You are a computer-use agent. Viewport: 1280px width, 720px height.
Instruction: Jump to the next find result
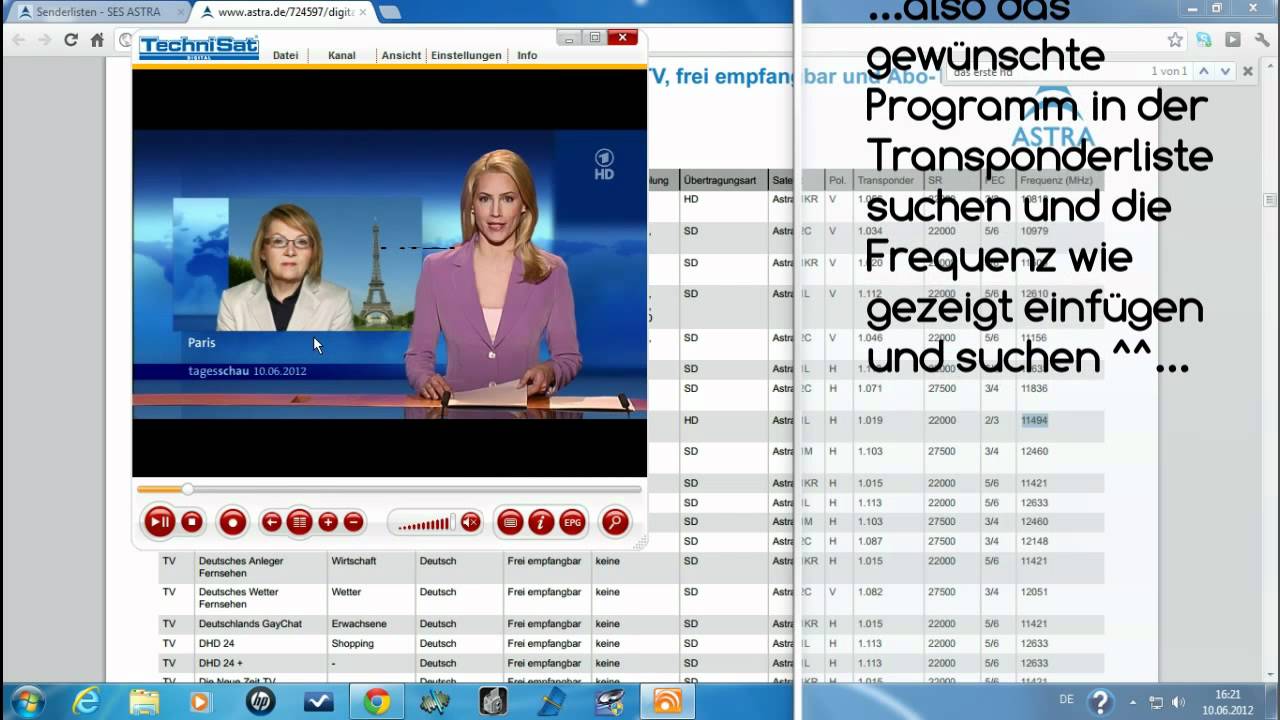[1225, 71]
